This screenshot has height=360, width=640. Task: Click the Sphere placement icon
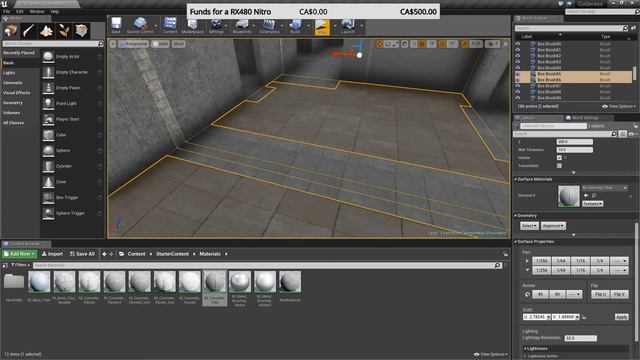click(48, 151)
